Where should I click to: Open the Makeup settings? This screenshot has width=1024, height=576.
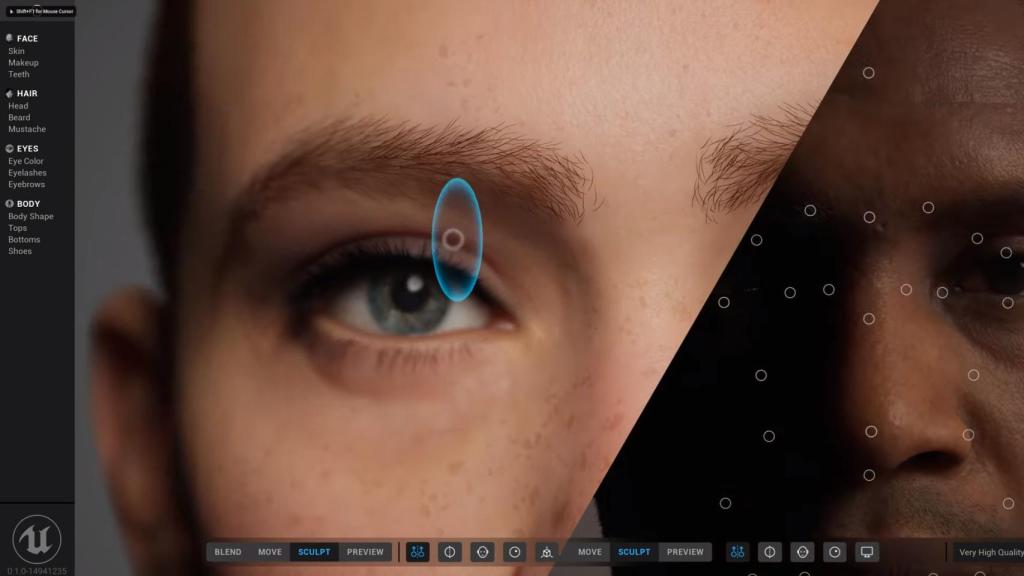[x=23, y=63]
